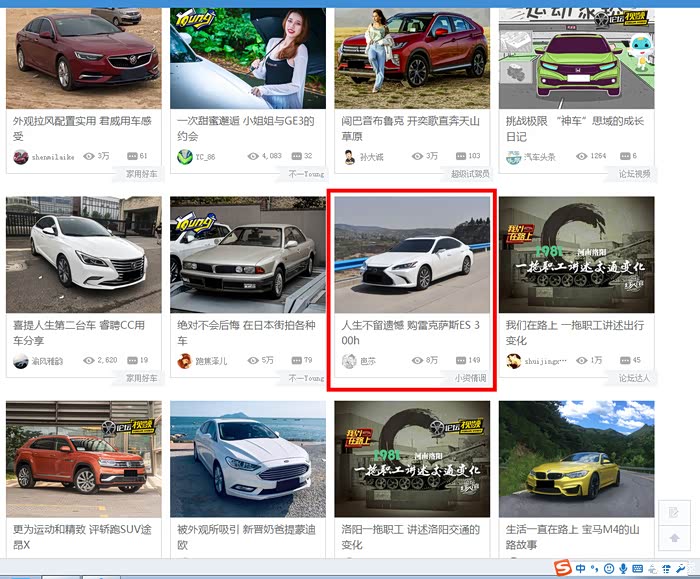Toggle the Sogou punctuation mode button
700x579 pixels.
pyautogui.click(x=595, y=569)
